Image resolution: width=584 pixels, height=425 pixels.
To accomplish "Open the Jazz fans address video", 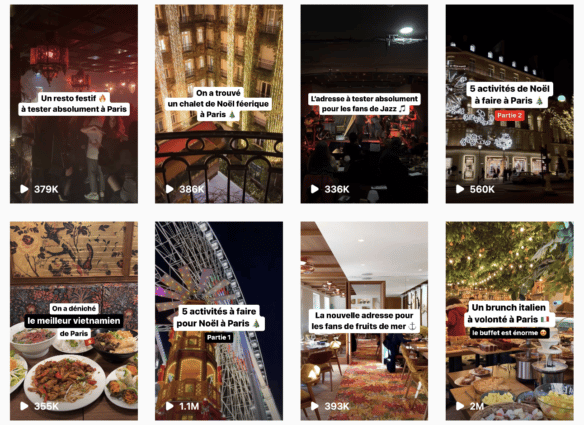I will point(364,104).
